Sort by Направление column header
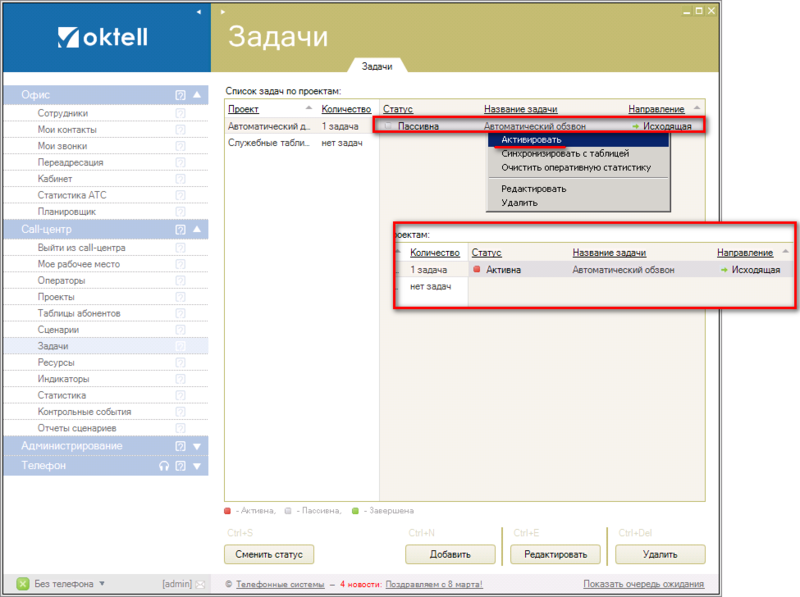 656,109
